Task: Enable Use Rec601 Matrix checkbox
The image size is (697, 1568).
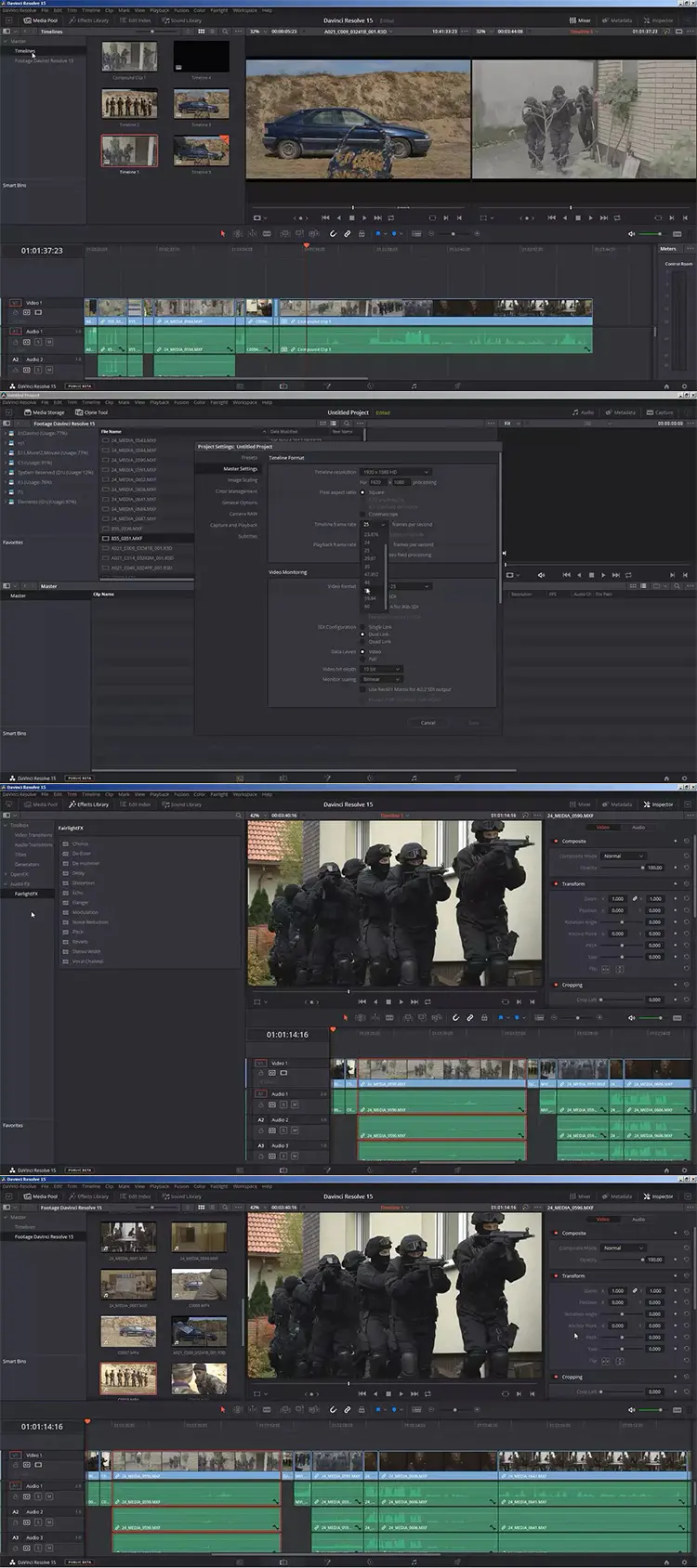Action: (363, 689)
